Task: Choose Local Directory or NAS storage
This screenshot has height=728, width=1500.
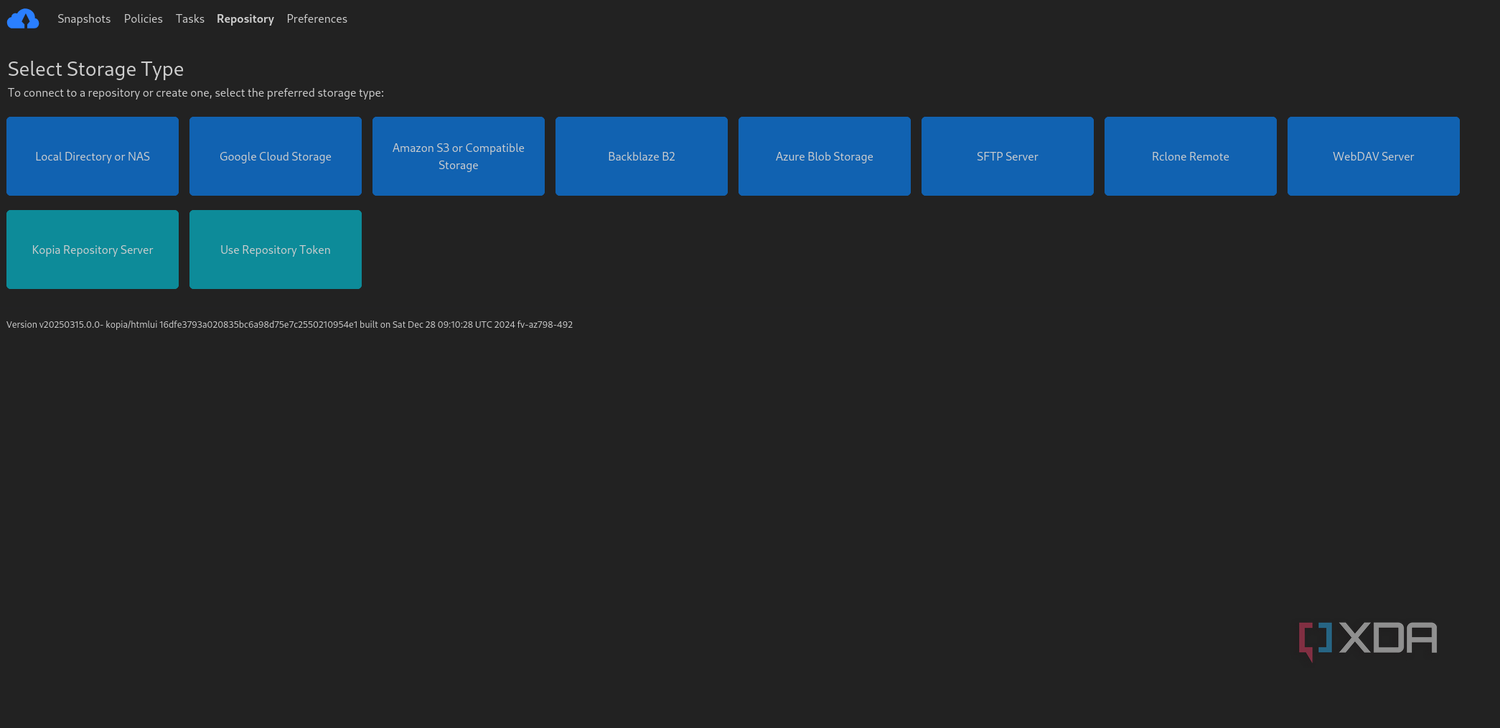Action: (93, 156)
